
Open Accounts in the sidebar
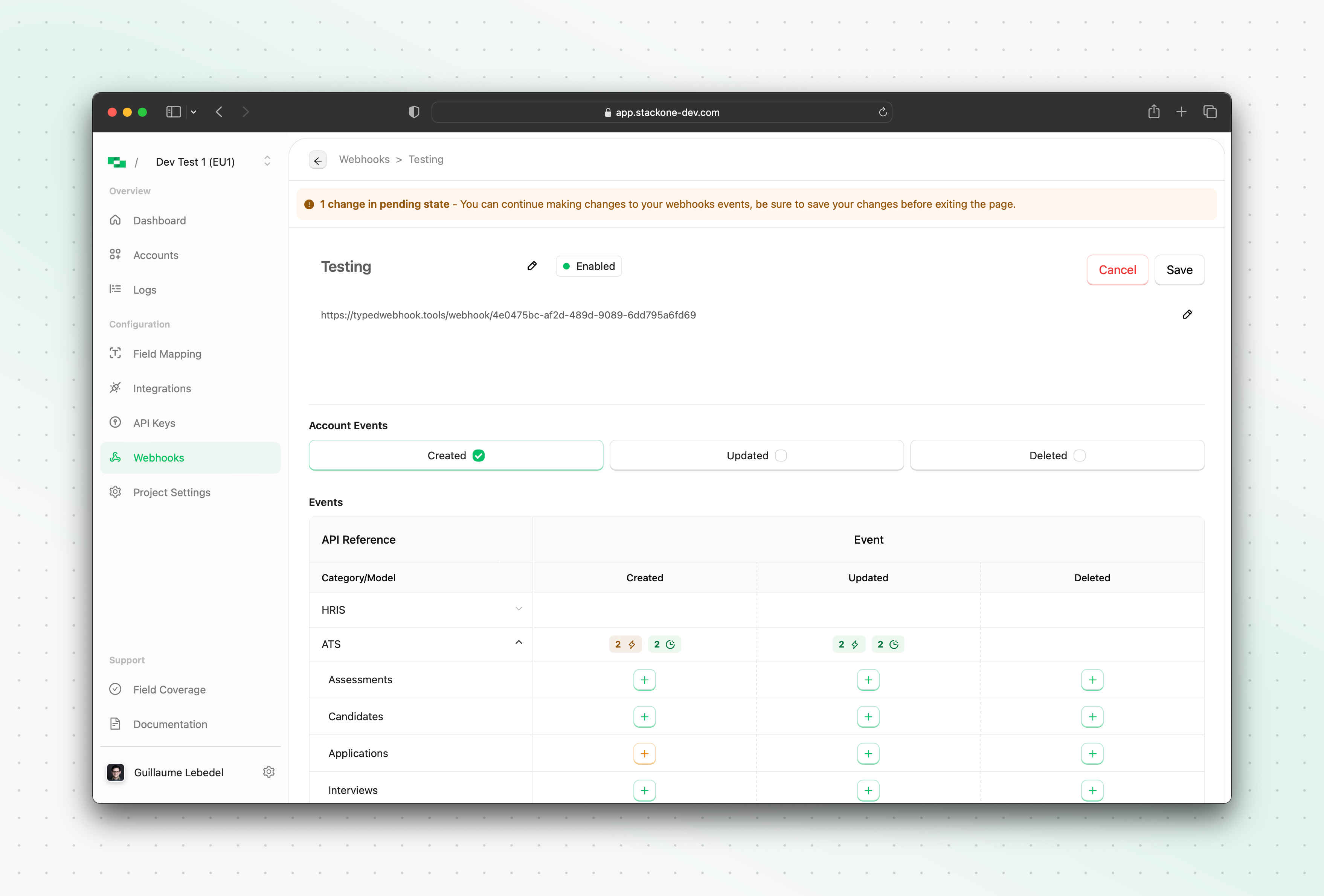click(x=190, y=255)
